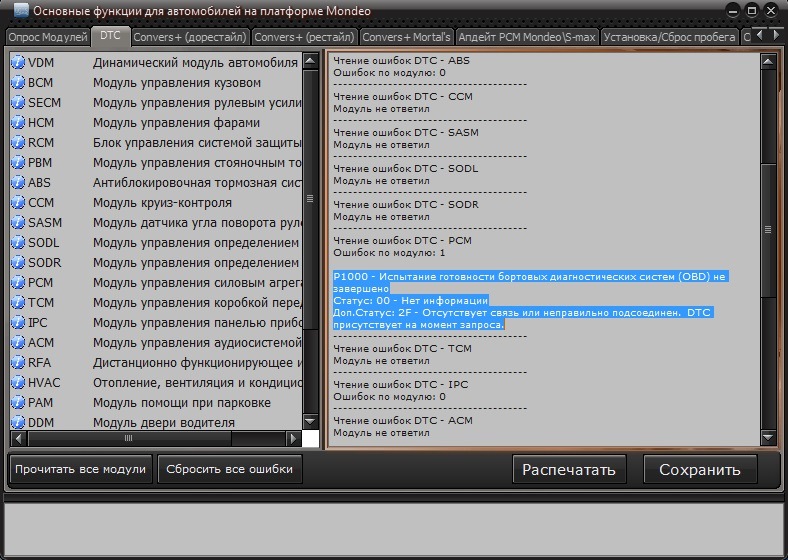Click the Сохранить button
Image resolution: width=788 pixels, height=560 pixels.
[700, 470]
